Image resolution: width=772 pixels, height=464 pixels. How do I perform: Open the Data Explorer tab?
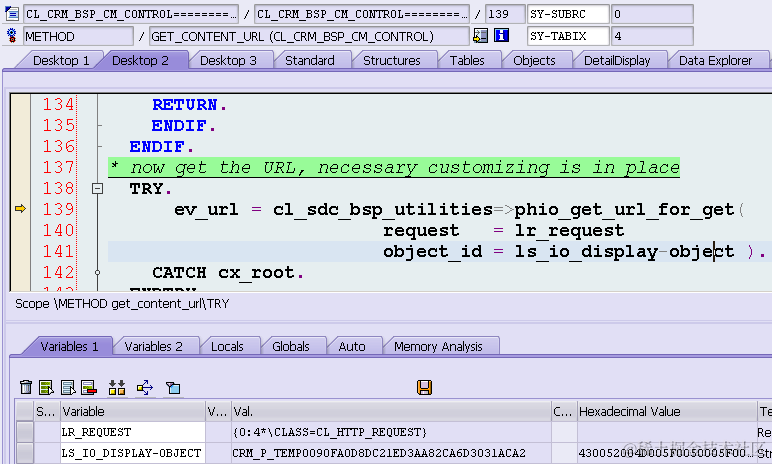coord(715,61)
